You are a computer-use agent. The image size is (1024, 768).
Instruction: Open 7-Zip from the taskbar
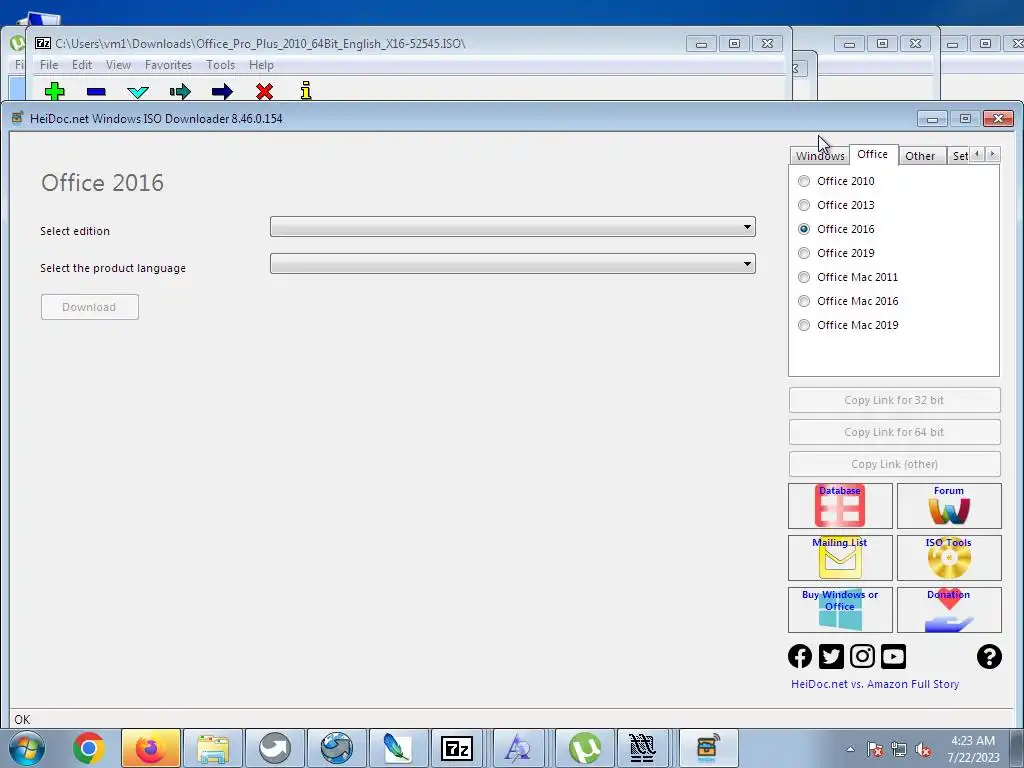pyautogui.click(x=456, y=748)
